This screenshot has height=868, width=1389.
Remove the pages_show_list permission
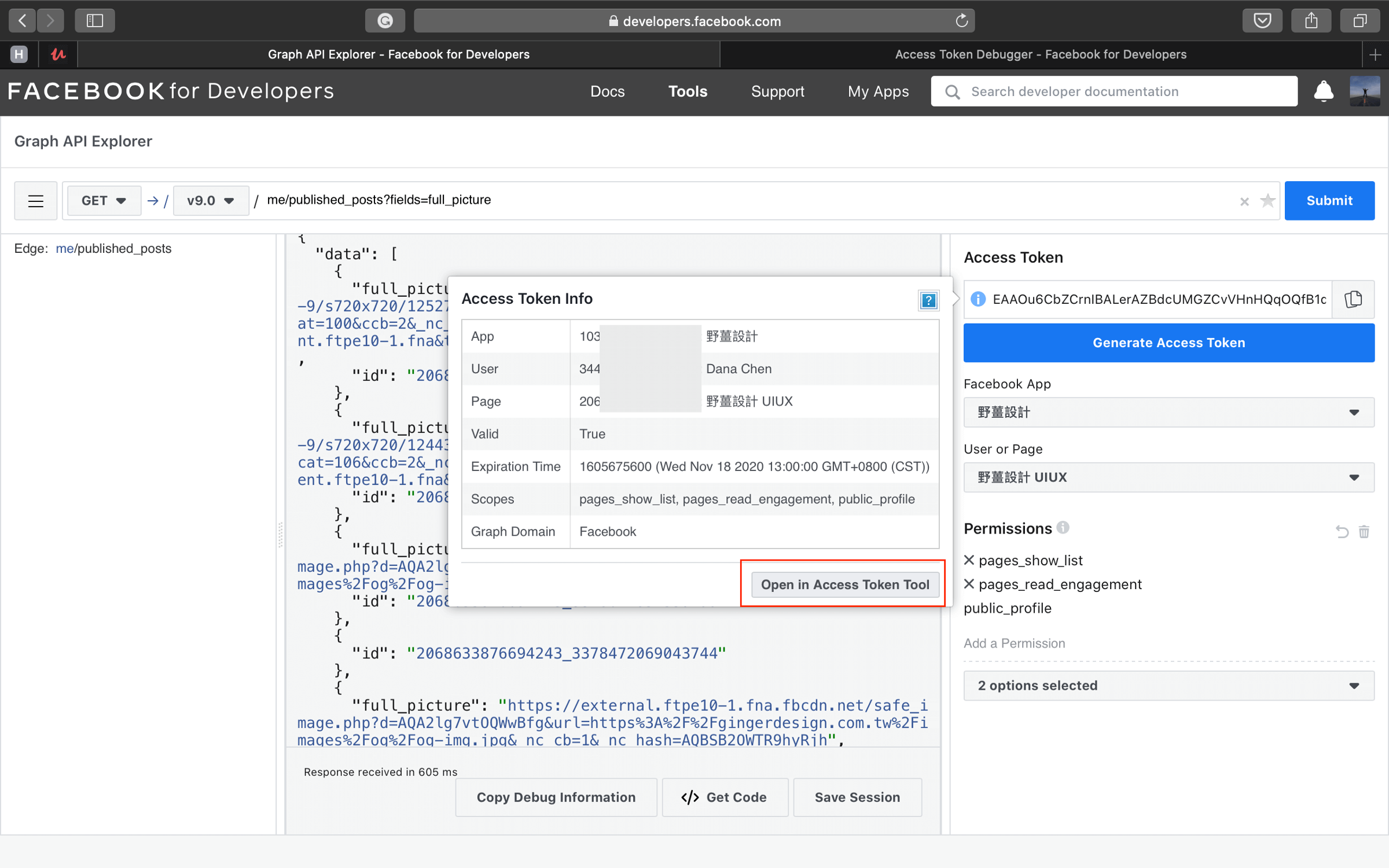coord(969,560)
